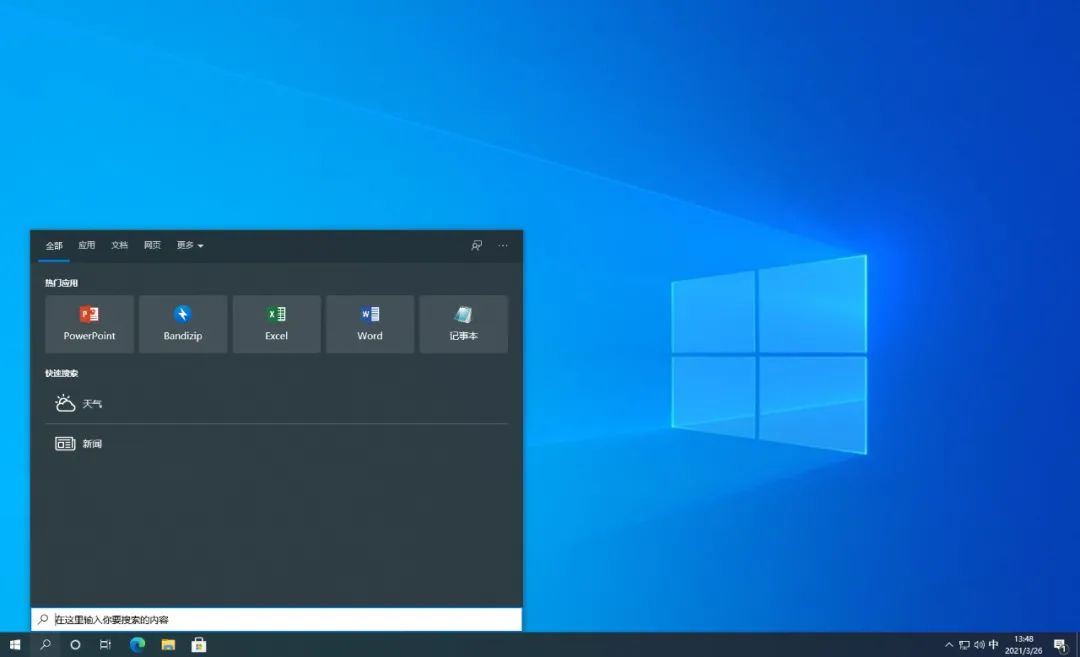Viewport: 1080px width, 657px height.
Task: Open PowerPoint from top apps
Action: [89, 323]
